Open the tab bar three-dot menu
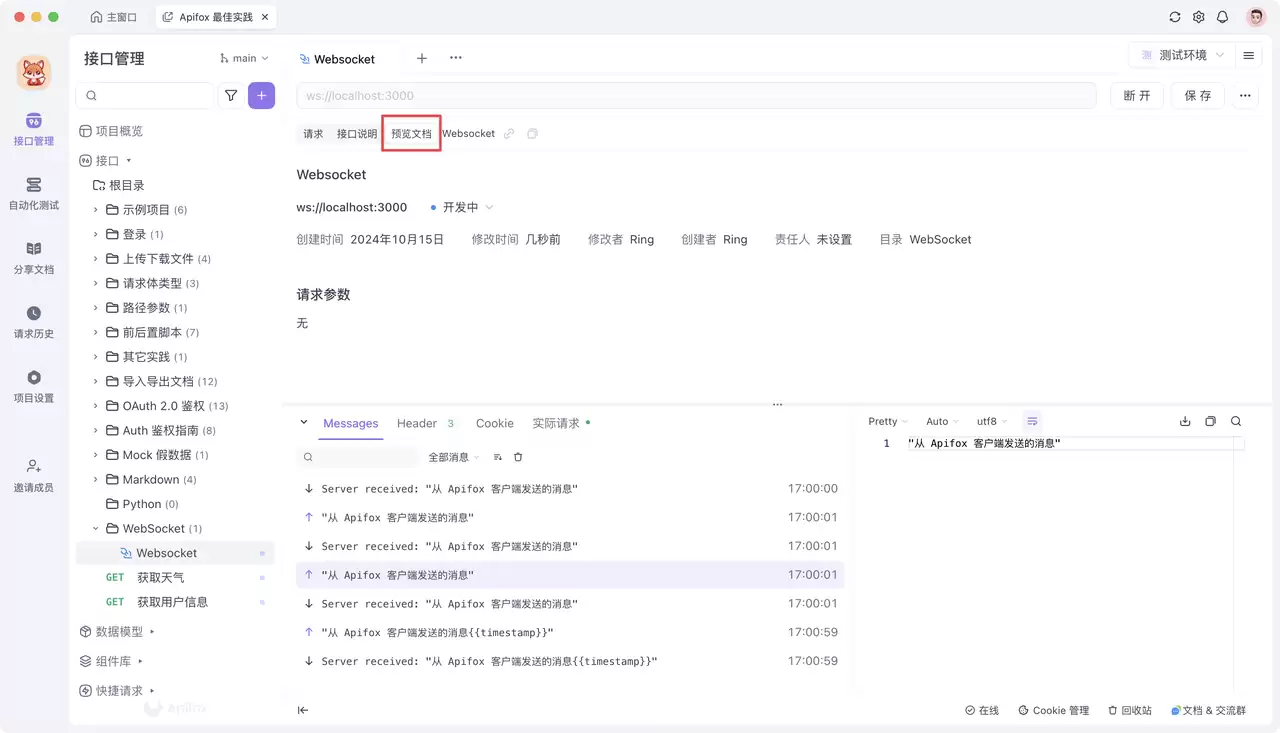Viewport: 1280px width, 733px height. (456, 58)
